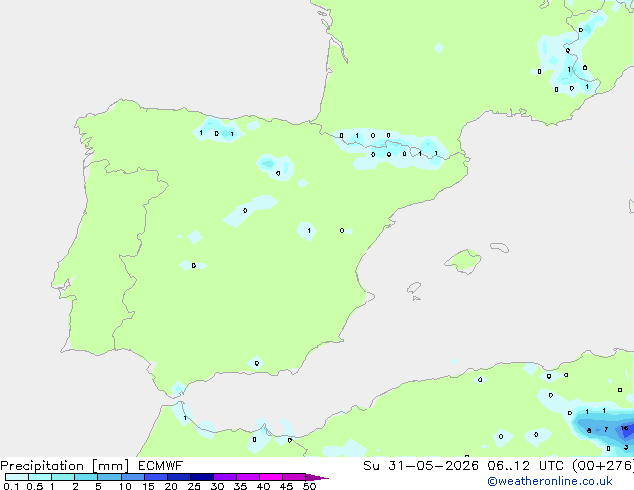Screen dimensions: 634x490
Task: Click the forecast date Su 31-05-2026 text
Action: pyautogui.click(x=421, y=466)
